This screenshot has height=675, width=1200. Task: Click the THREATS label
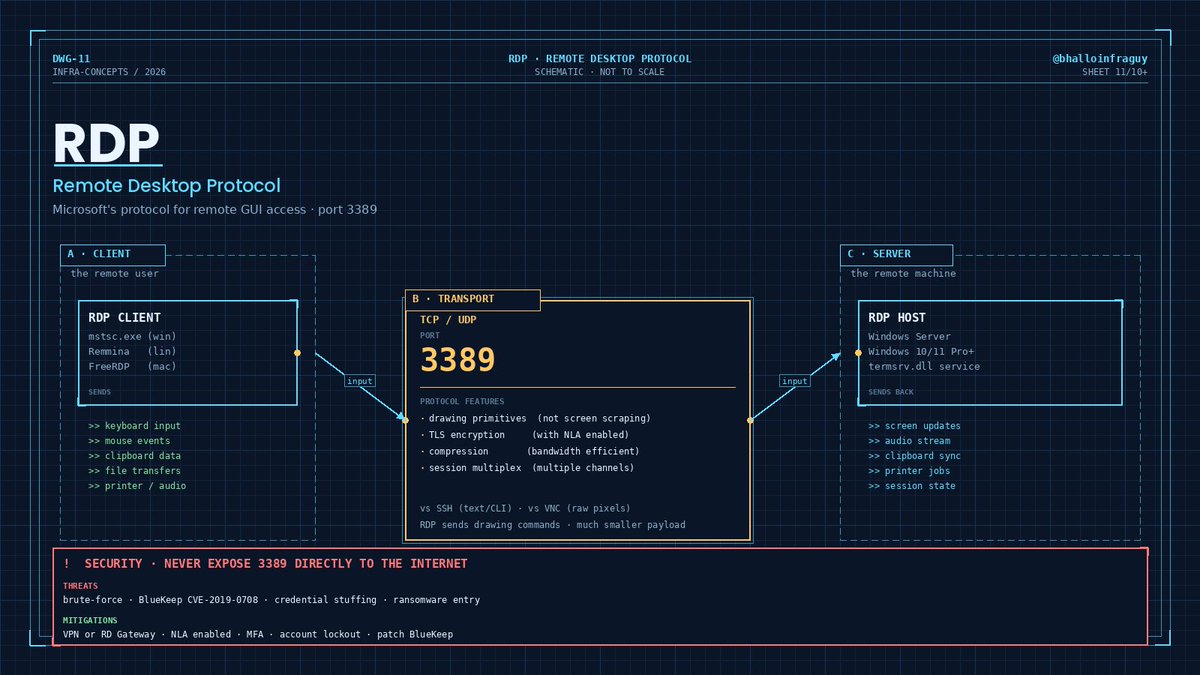(81, 586)
